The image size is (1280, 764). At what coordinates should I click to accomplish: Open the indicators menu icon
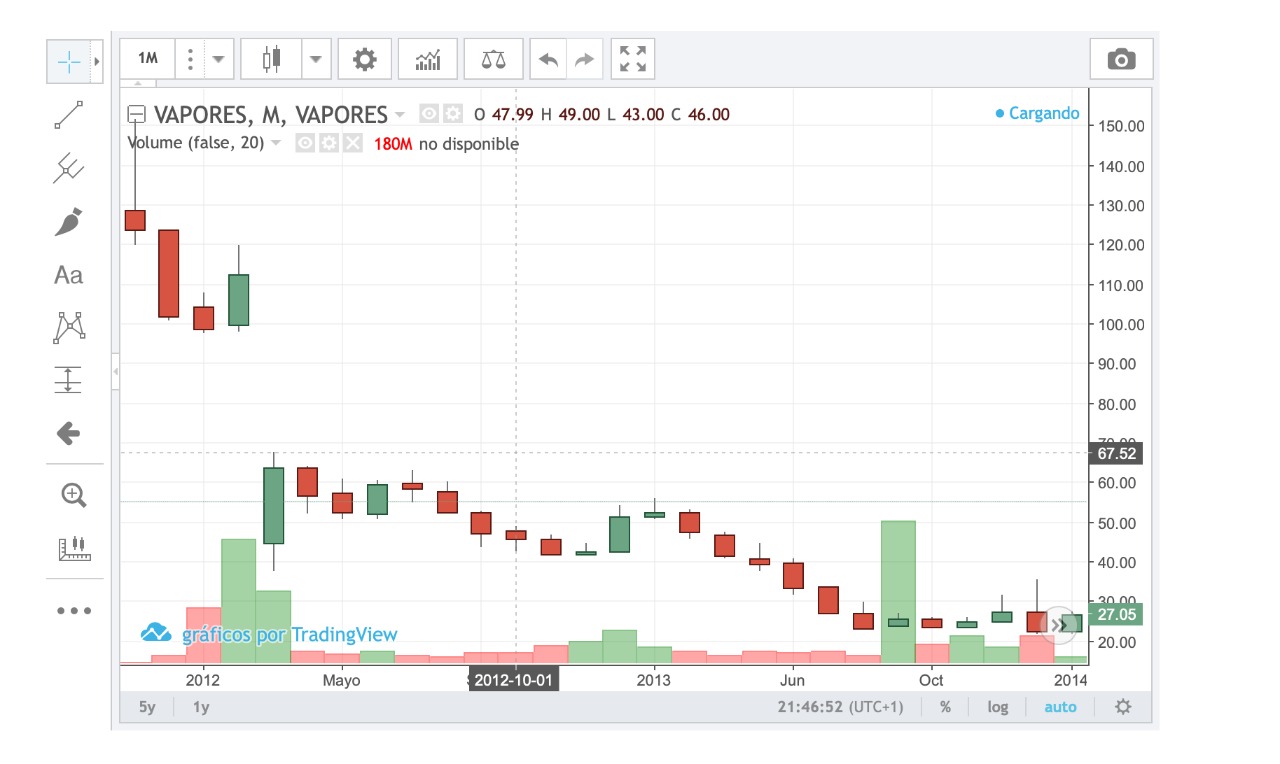click(428, 60)
